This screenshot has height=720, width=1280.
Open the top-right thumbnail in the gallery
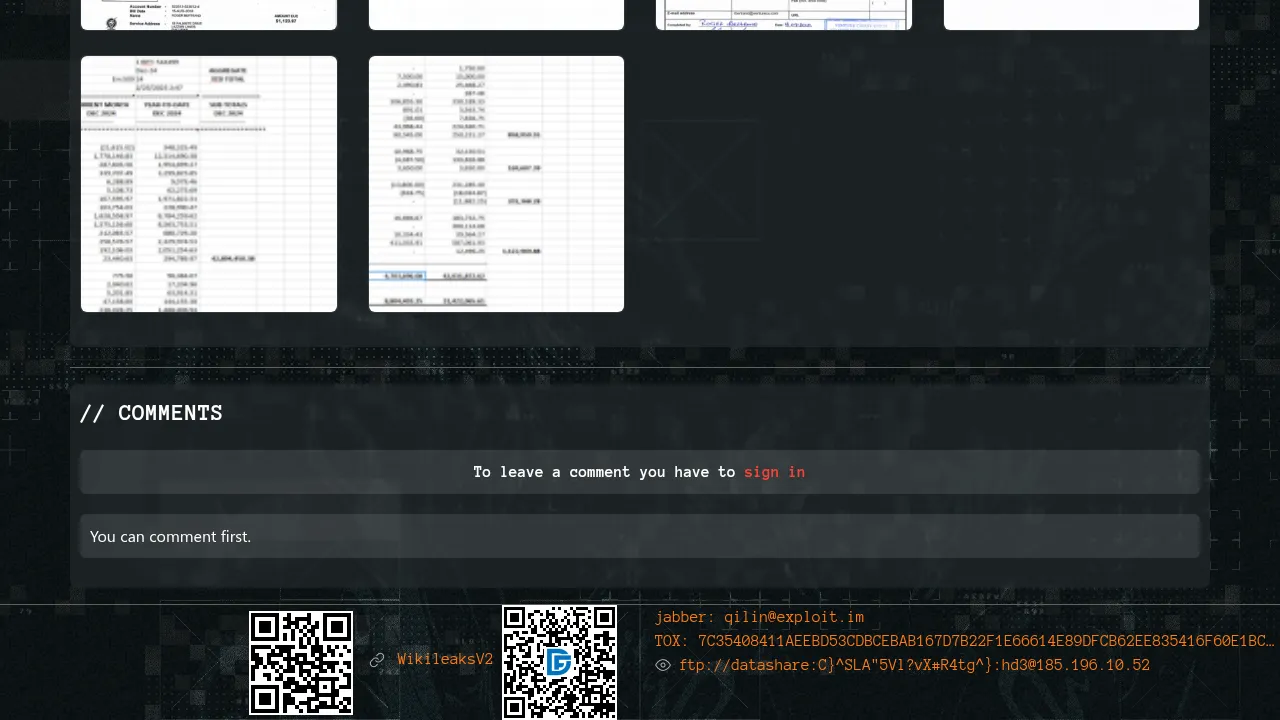point(1071,14)
